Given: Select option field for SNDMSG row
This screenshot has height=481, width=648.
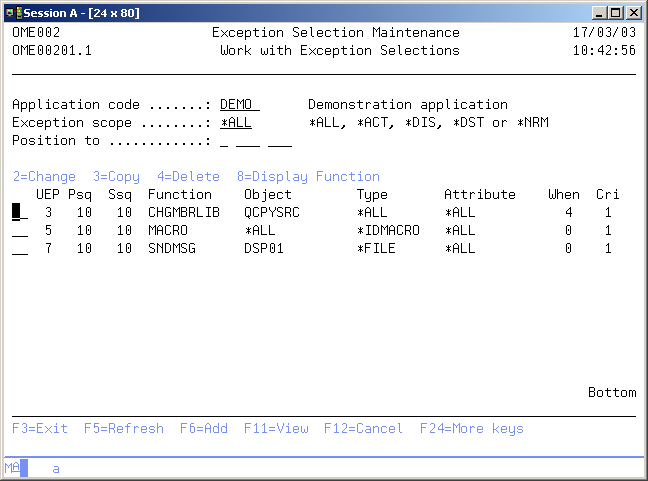Looking at the screenshot, I should pyautogui.click(x=19, y=249).
